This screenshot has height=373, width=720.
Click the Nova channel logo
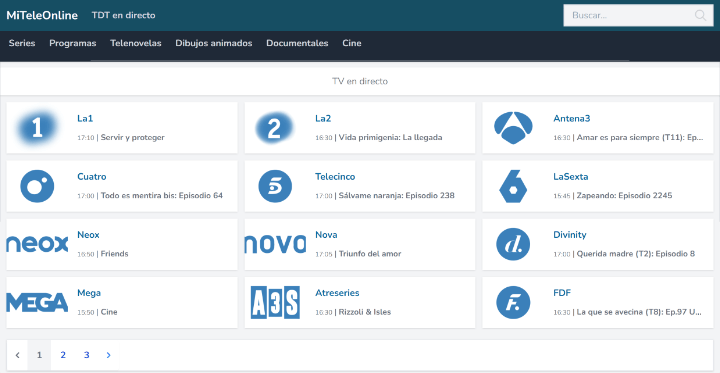(275, 244)
